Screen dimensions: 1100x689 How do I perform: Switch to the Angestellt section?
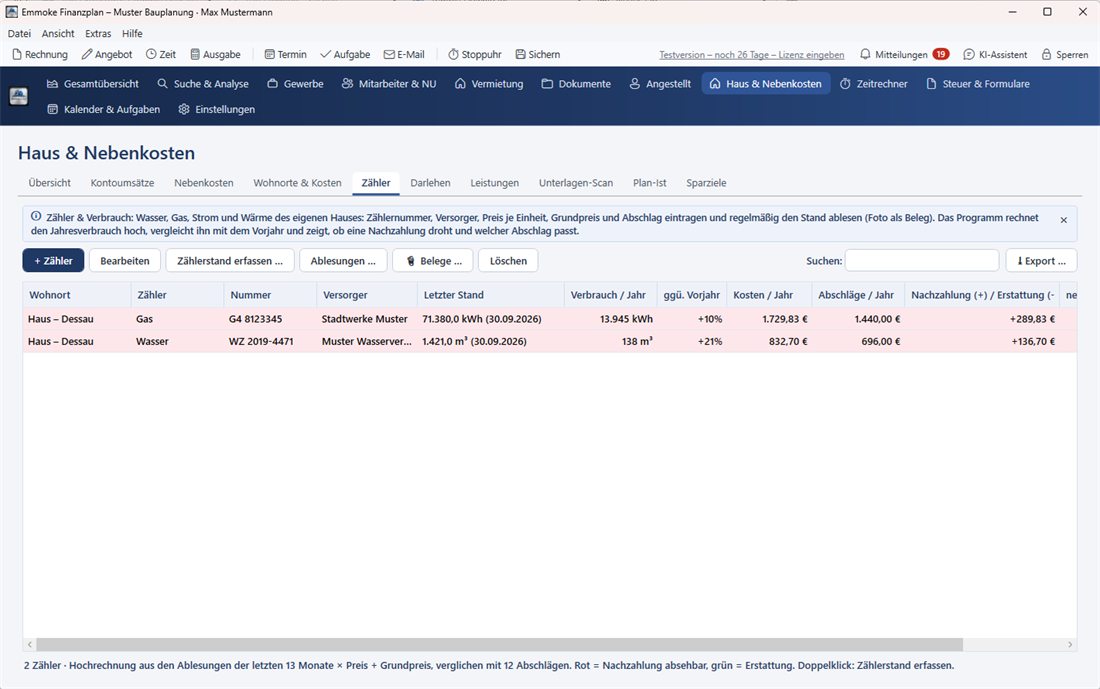[x=660, y=83]
